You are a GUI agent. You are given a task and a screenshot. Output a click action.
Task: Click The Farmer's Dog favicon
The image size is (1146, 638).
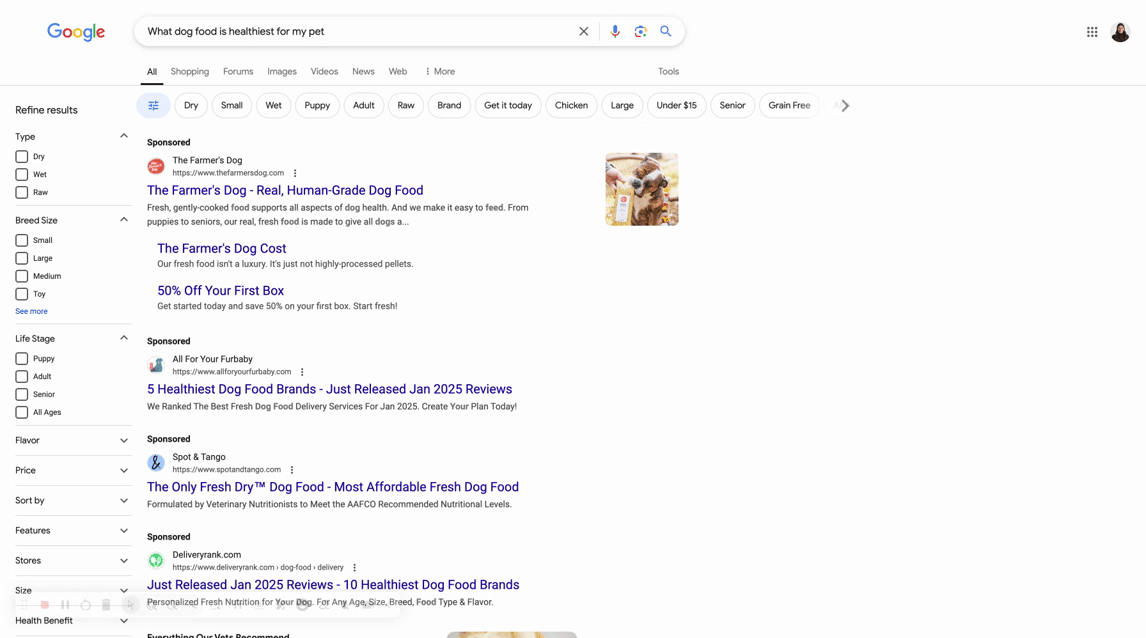(x=156, y=167)
